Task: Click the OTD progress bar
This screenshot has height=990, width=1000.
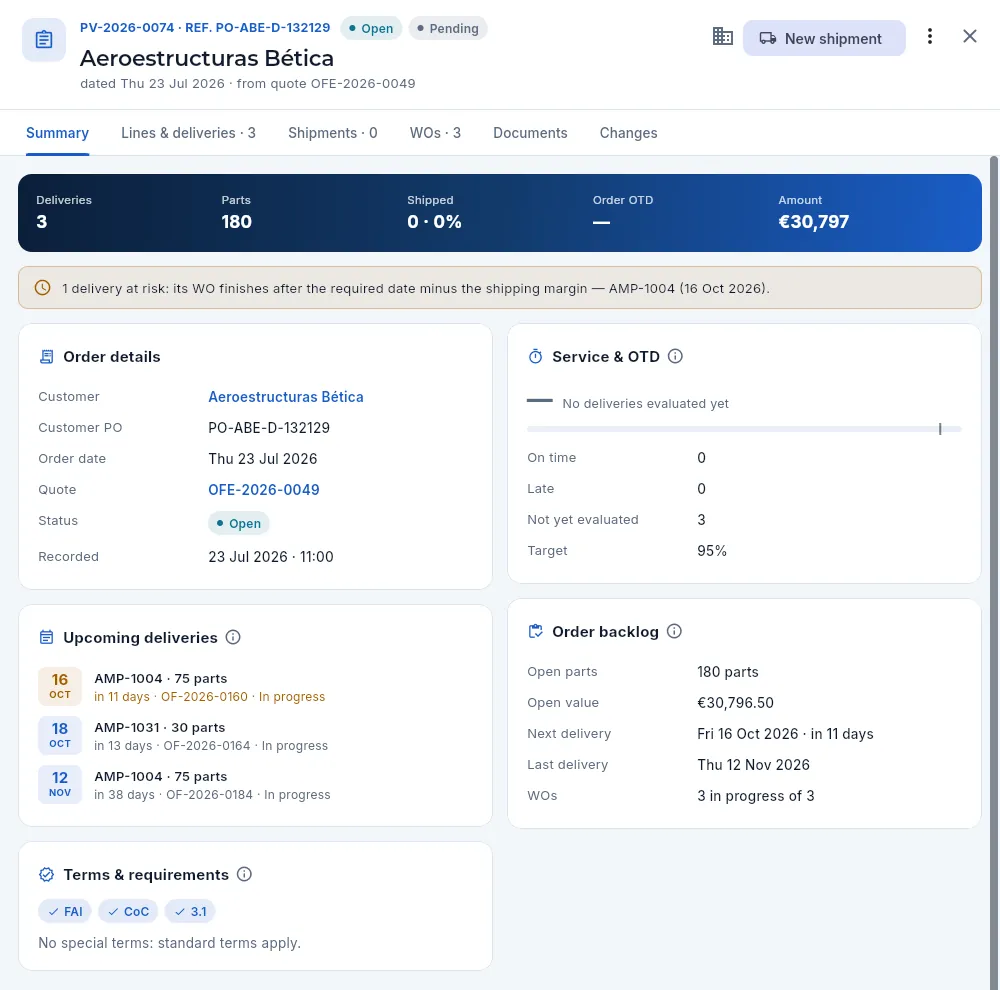Action: [744, 429]
